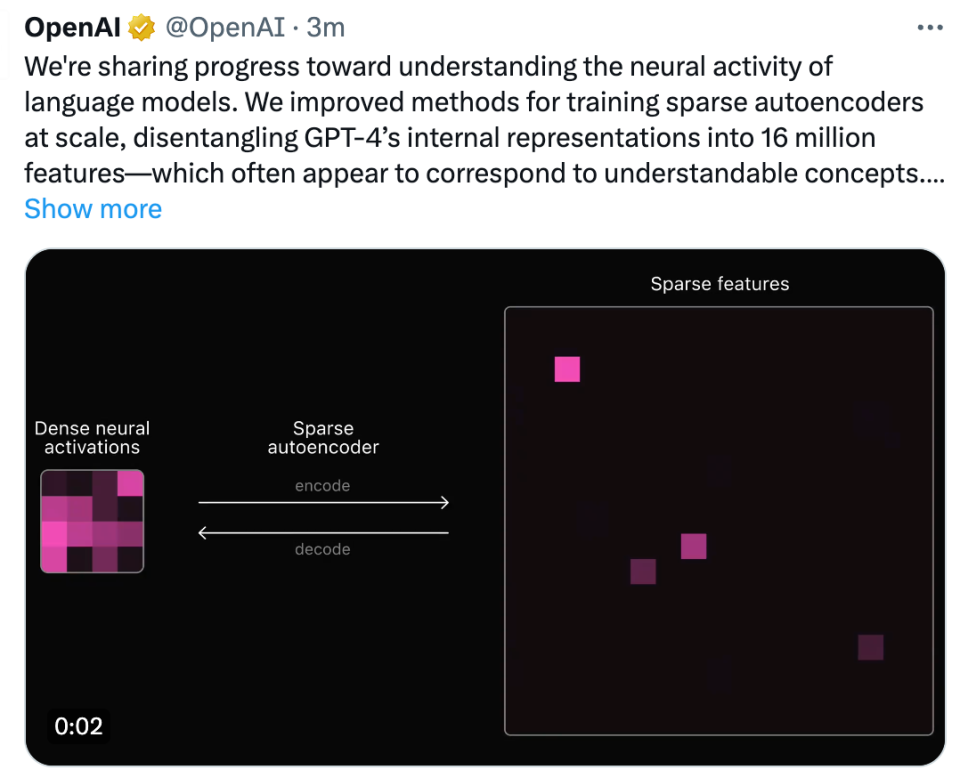Click the 0:02 video duration badge
This screenshot has width=960, height=778.
point(78,727)
